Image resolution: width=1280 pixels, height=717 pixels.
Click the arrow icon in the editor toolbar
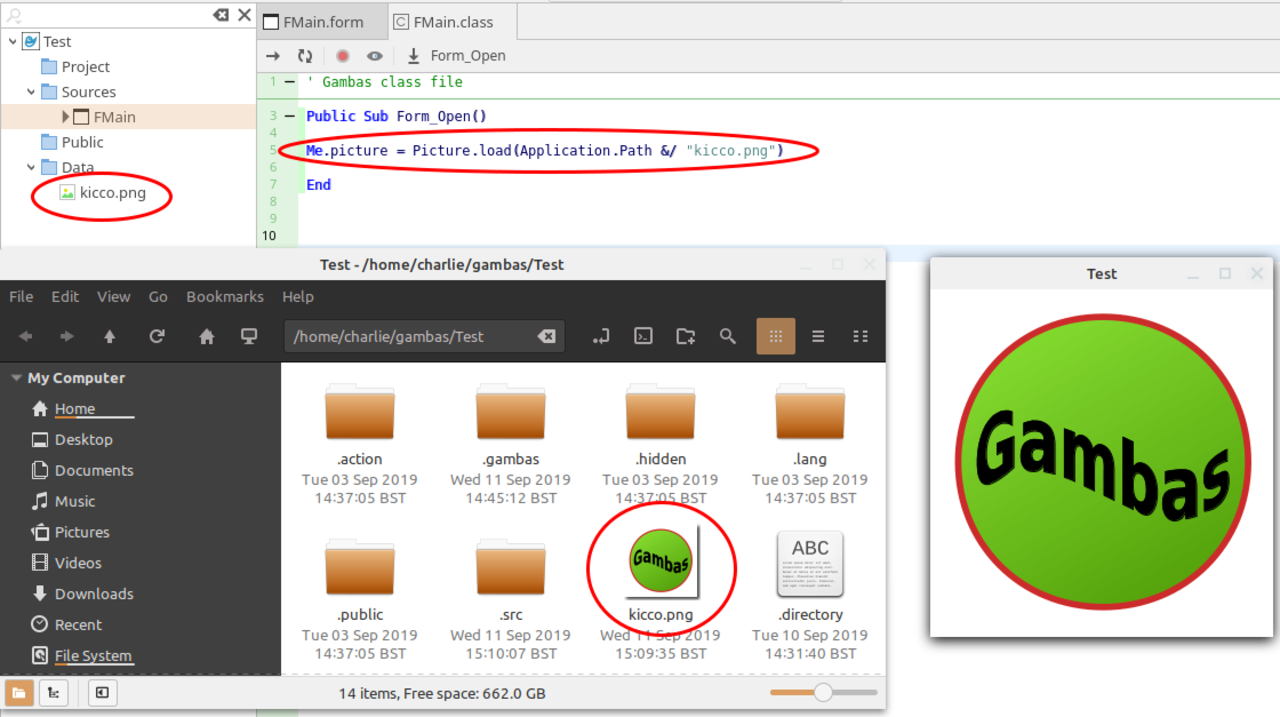coord(273,56)
